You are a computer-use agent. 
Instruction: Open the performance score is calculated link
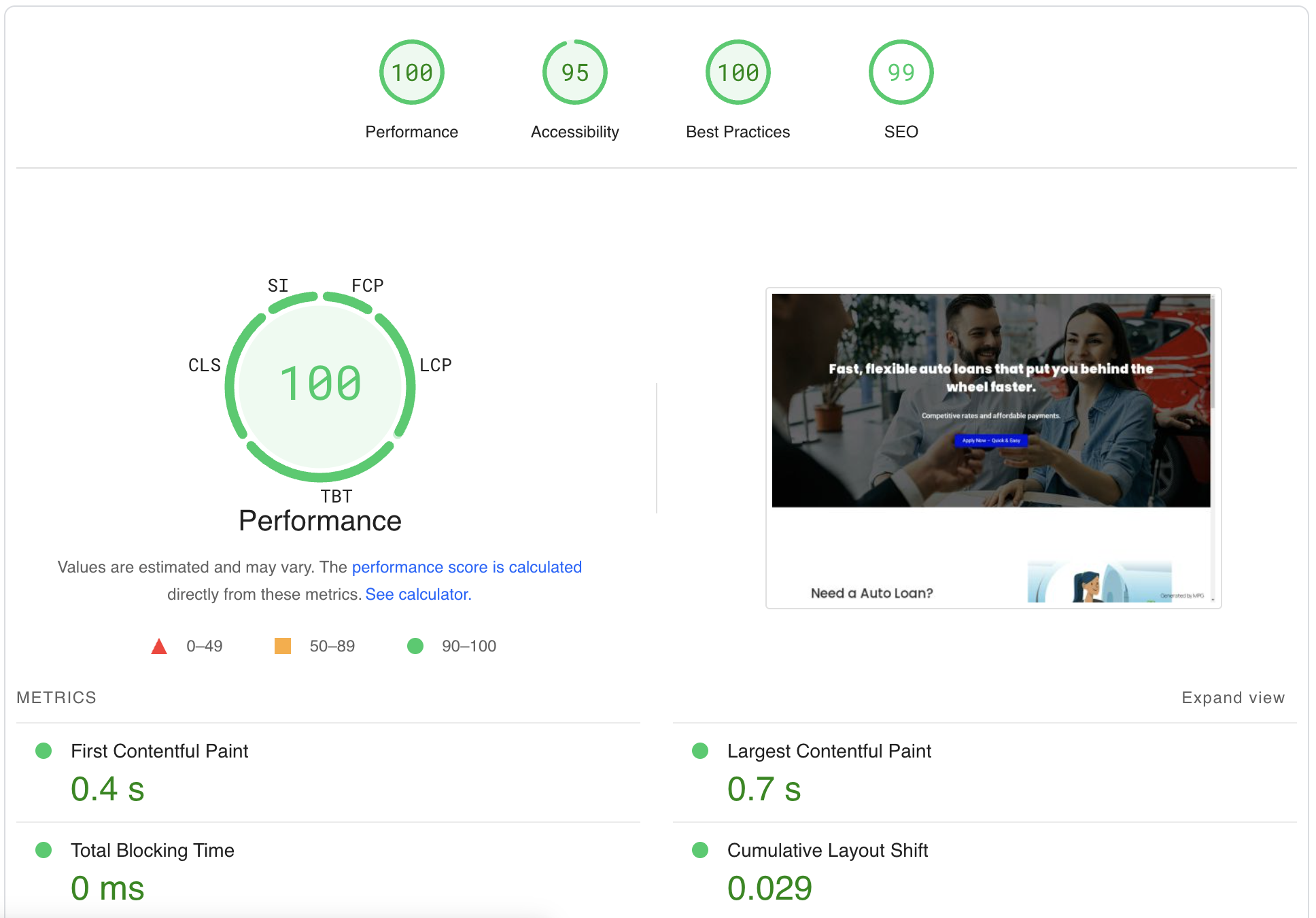click(467, 567)
